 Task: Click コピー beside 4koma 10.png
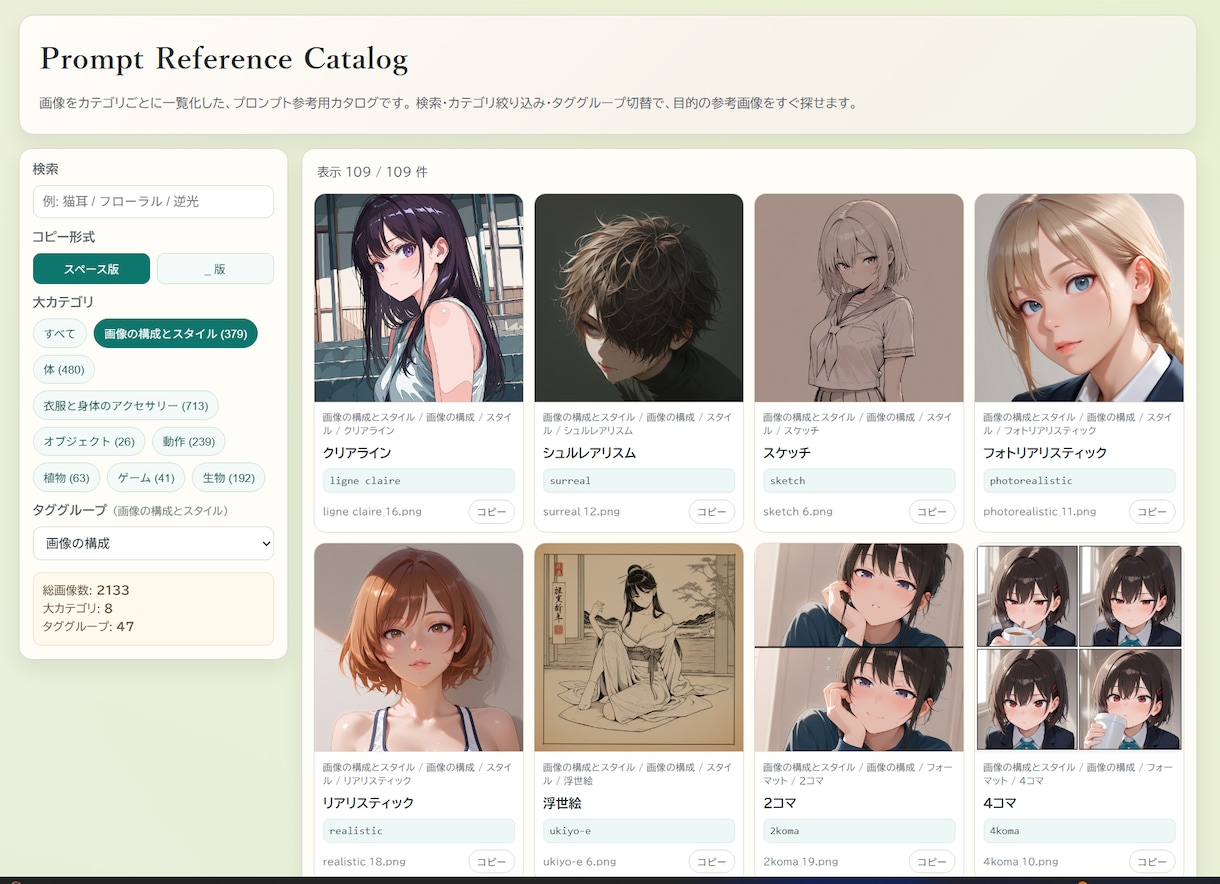point(1152,862)
